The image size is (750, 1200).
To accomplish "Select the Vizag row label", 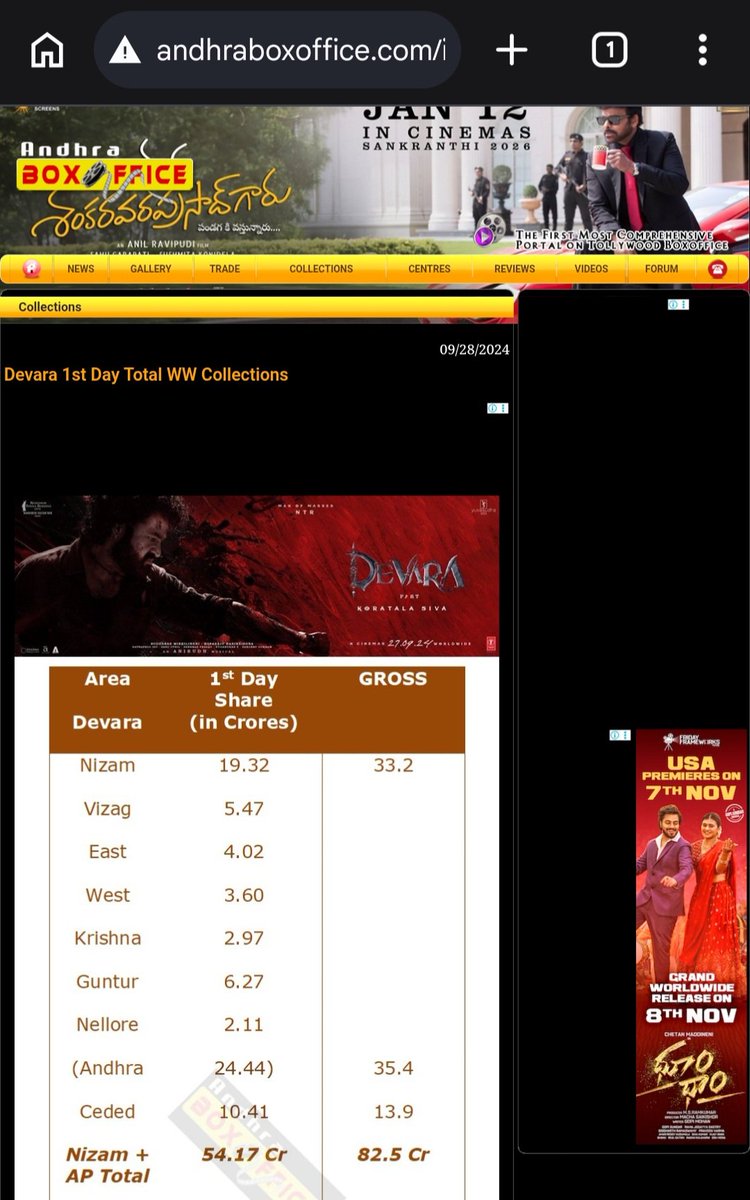I will [107, 808].
